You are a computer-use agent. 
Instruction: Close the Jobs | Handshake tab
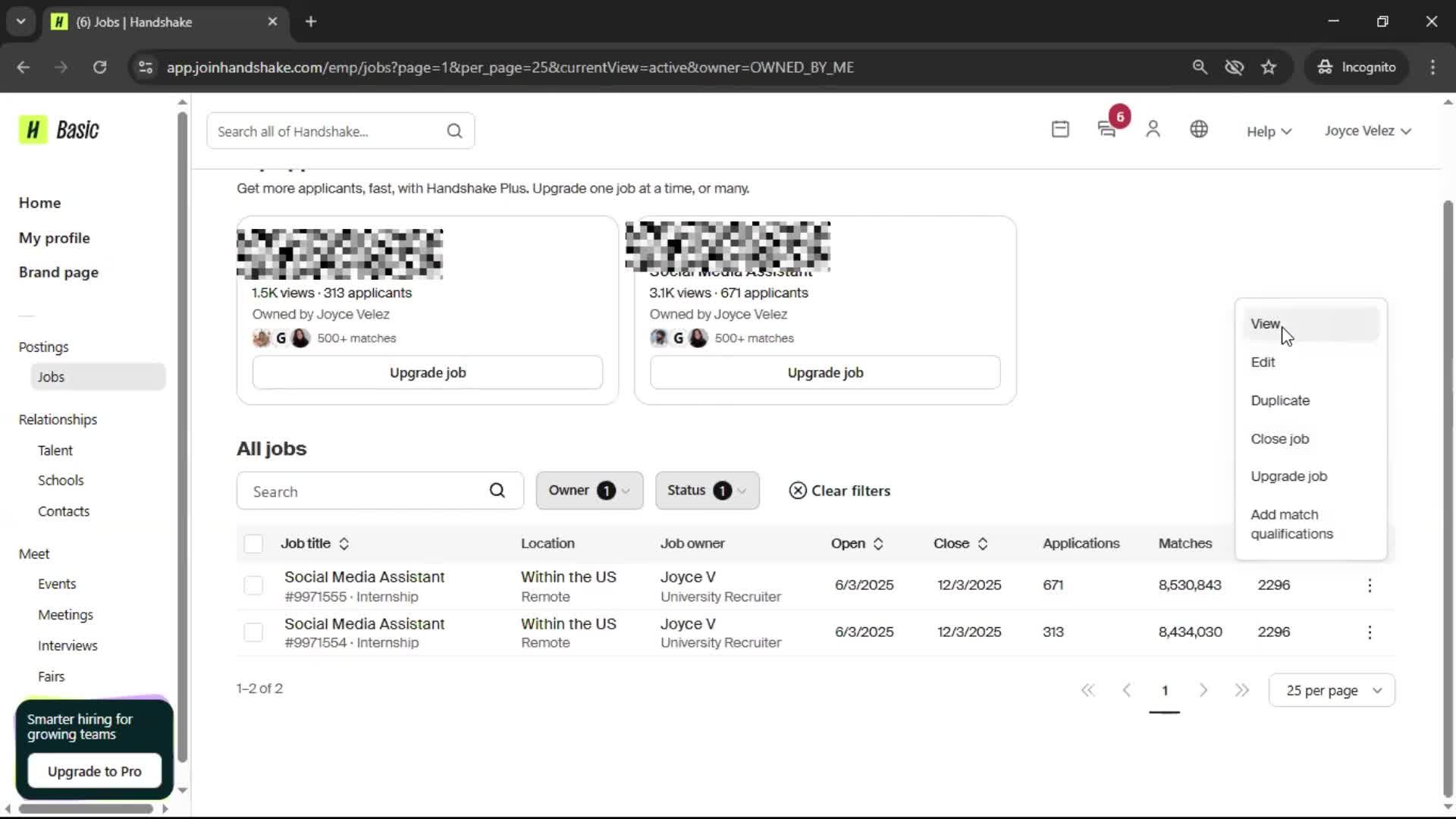272,22
